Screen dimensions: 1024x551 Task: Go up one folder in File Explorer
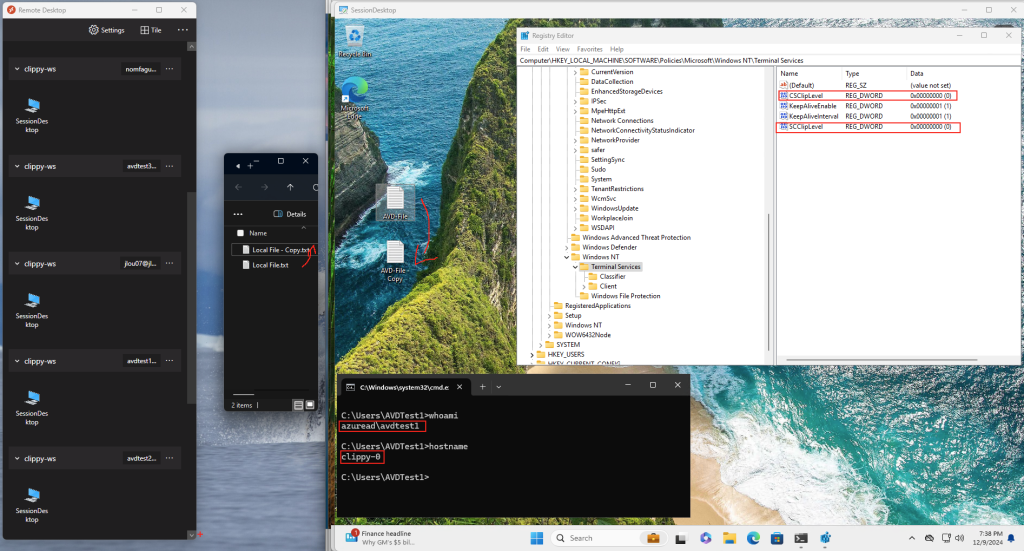[290, 187]
